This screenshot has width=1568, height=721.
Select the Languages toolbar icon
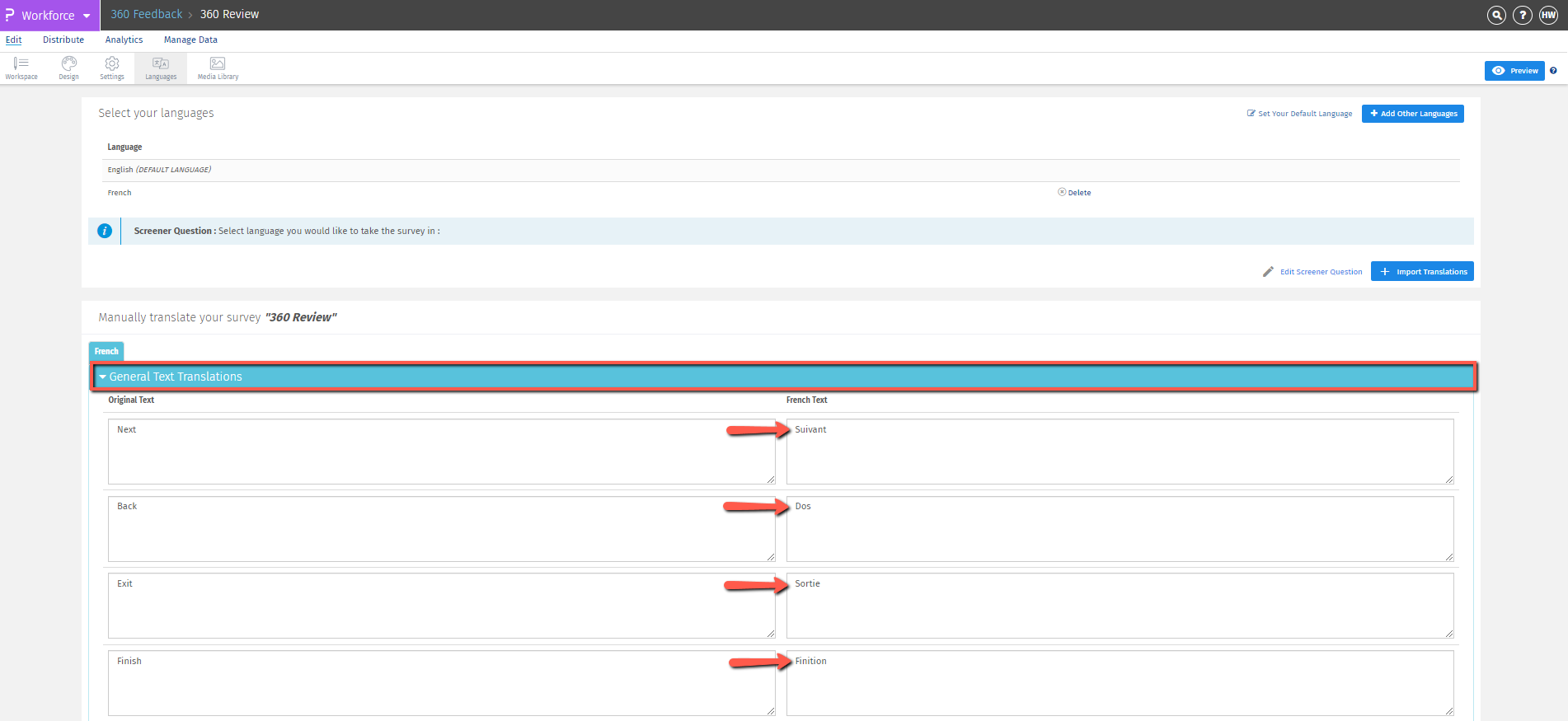point(161,68)
